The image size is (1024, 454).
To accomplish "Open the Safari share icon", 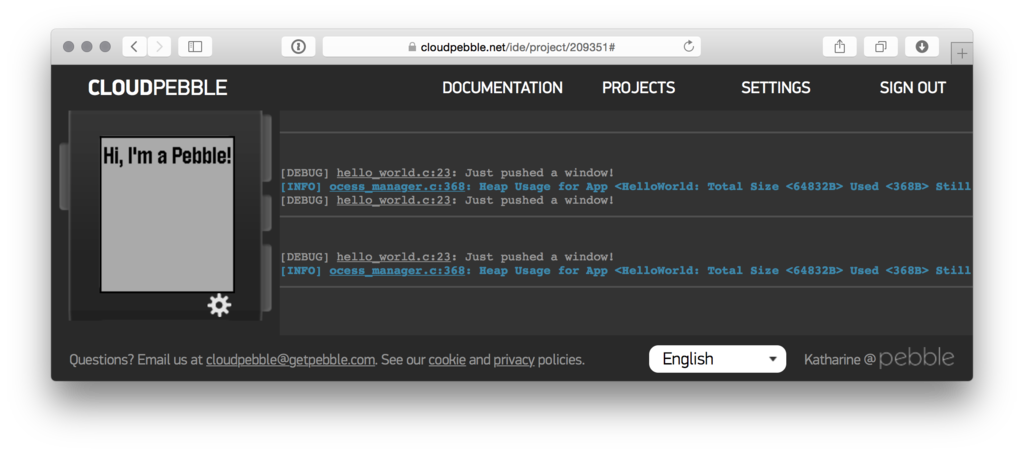I will click(x=840, y=46).
